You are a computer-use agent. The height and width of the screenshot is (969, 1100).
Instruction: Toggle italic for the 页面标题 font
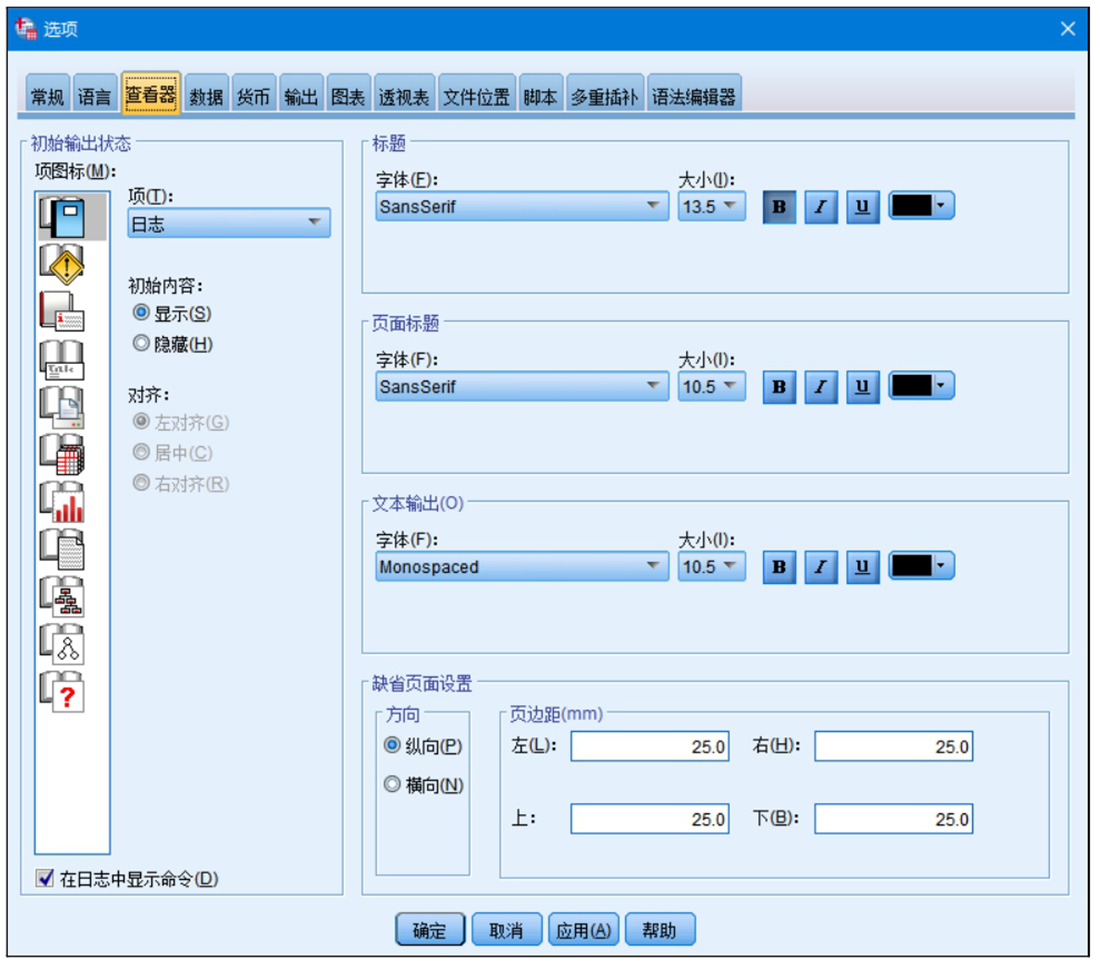(x=820, y=387)
